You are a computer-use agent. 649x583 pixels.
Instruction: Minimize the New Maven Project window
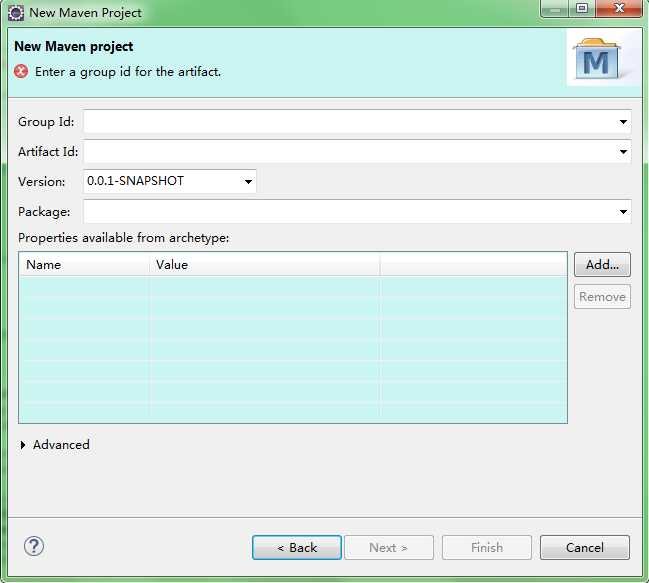point(555,9)
